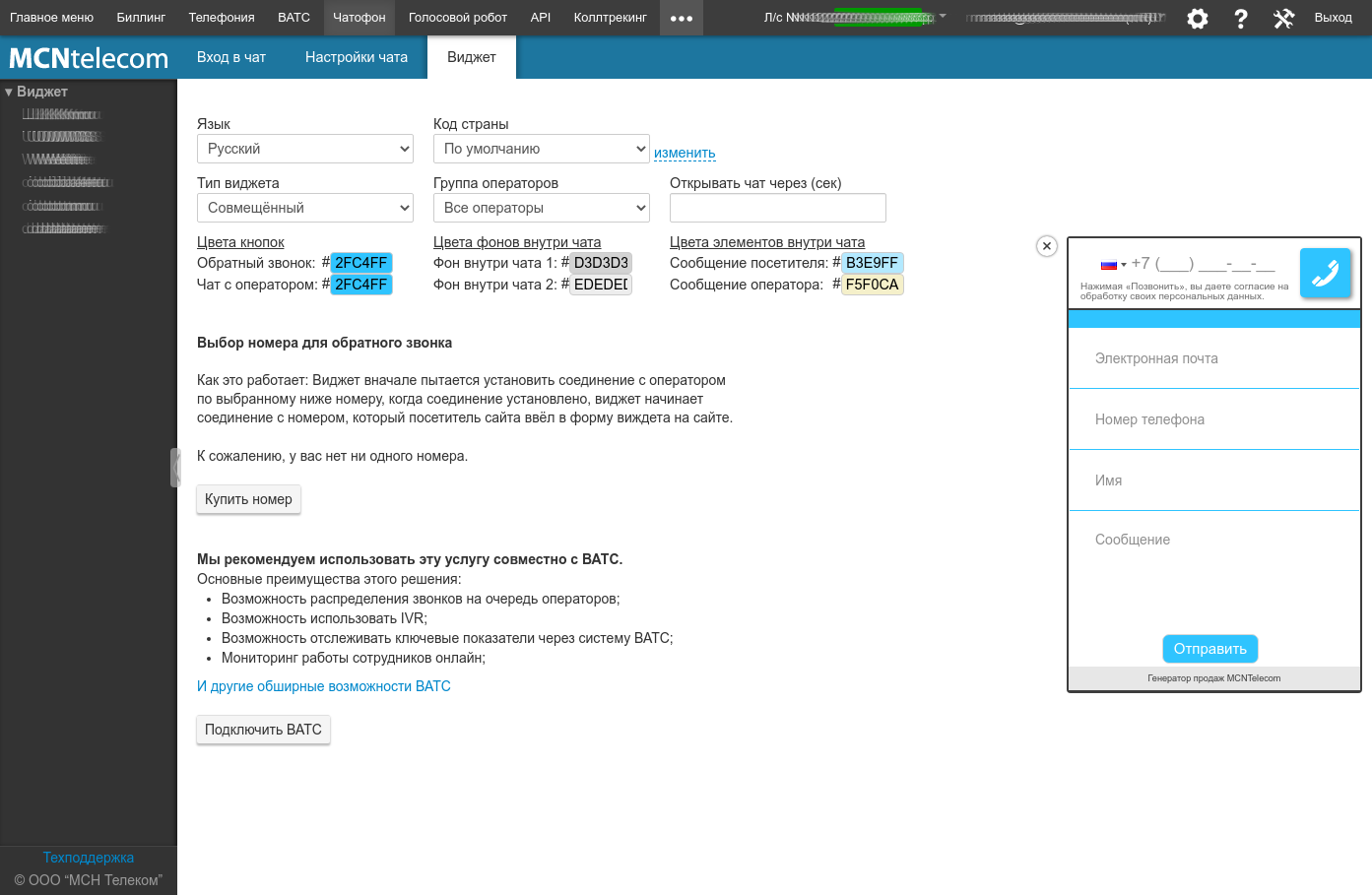Click the Электронная почта field
Image resolution: width=1372 pixels, height=895 pixels.
point(1214,358)
